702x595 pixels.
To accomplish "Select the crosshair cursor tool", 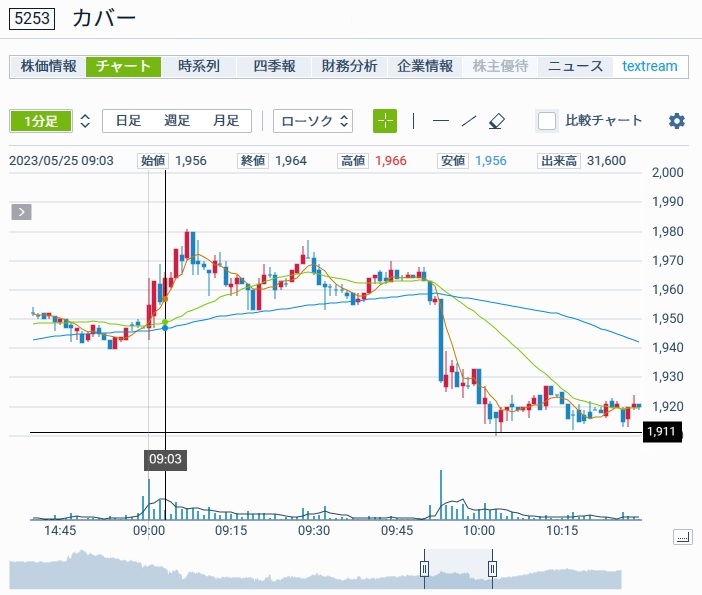I will 385,121.
